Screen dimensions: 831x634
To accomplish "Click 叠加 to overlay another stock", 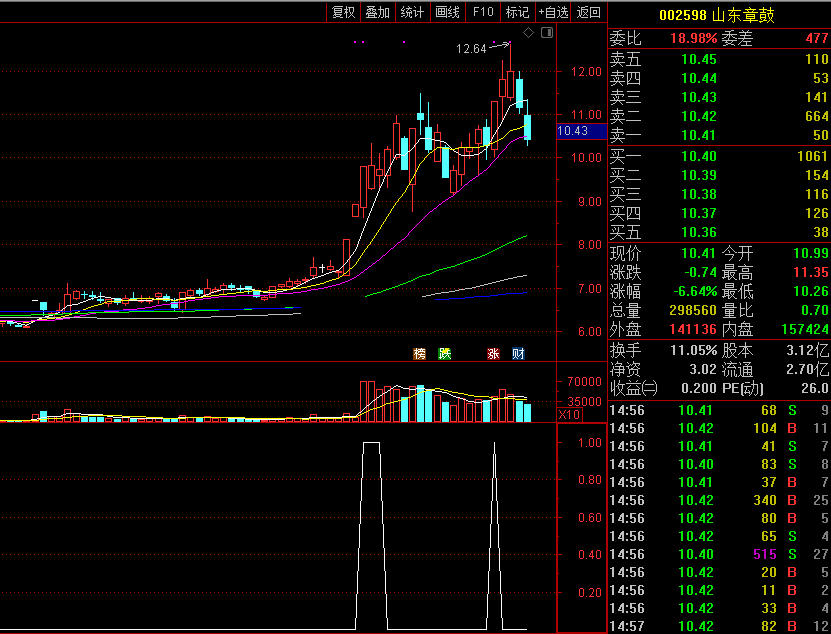I will (377, 12).
